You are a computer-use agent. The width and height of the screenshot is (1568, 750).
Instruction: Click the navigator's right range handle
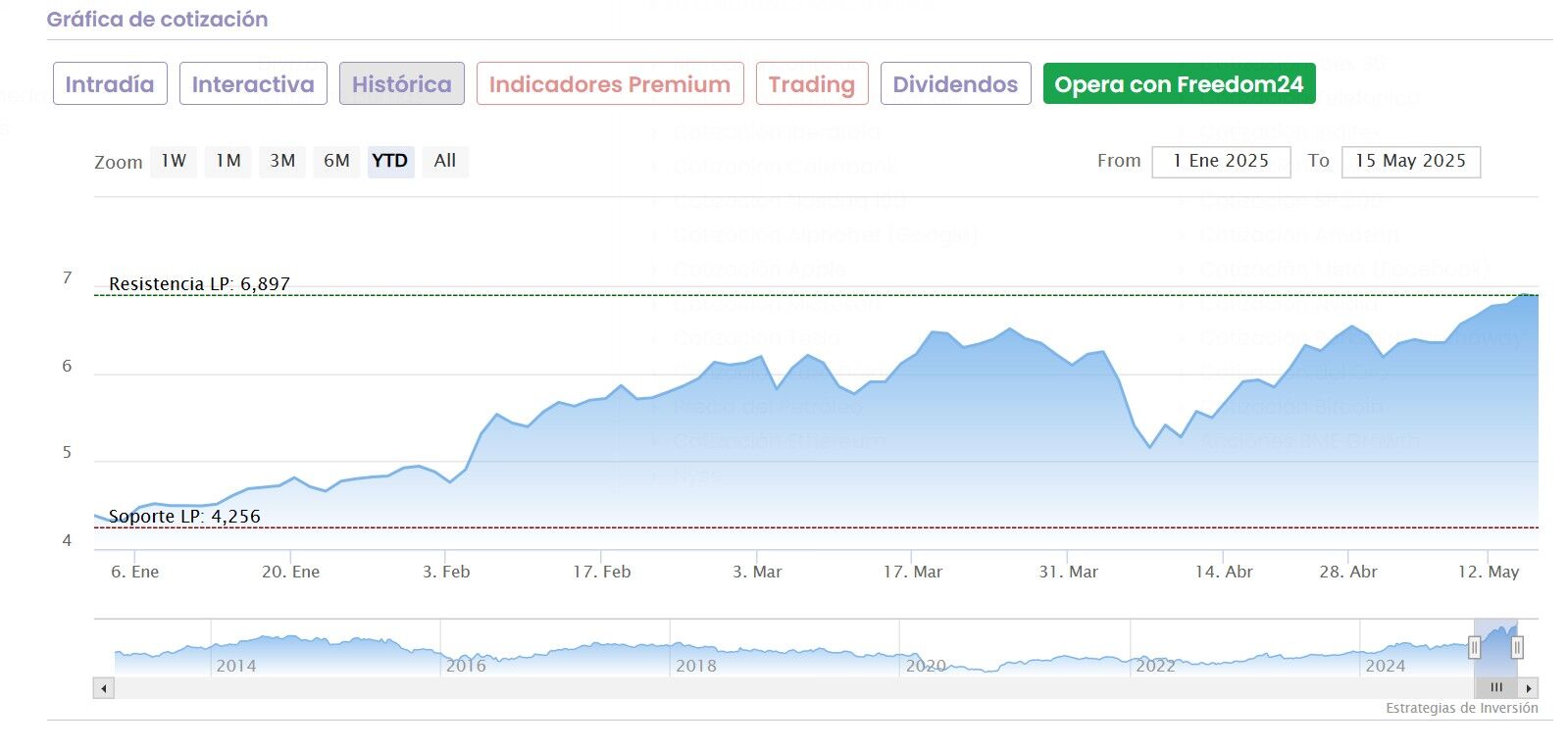(1517, 648)
